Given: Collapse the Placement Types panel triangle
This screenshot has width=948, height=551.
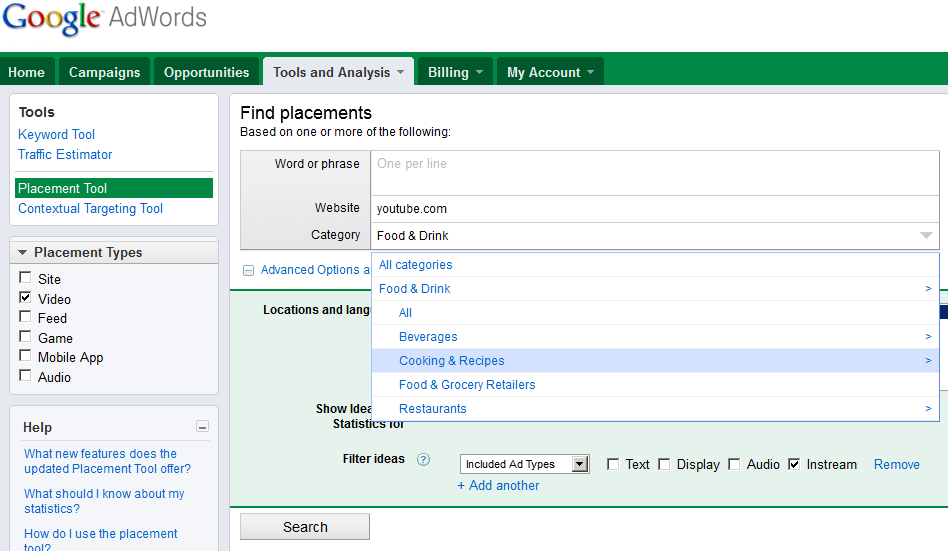Looking at the screenshot, I should pyautogui.click(x=22, y=253).
